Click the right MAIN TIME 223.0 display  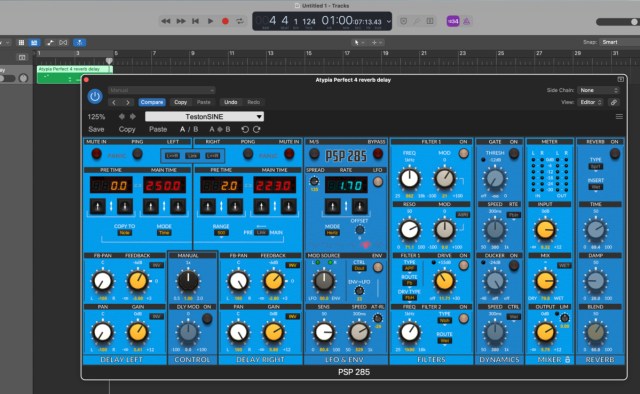coord(275,186)
